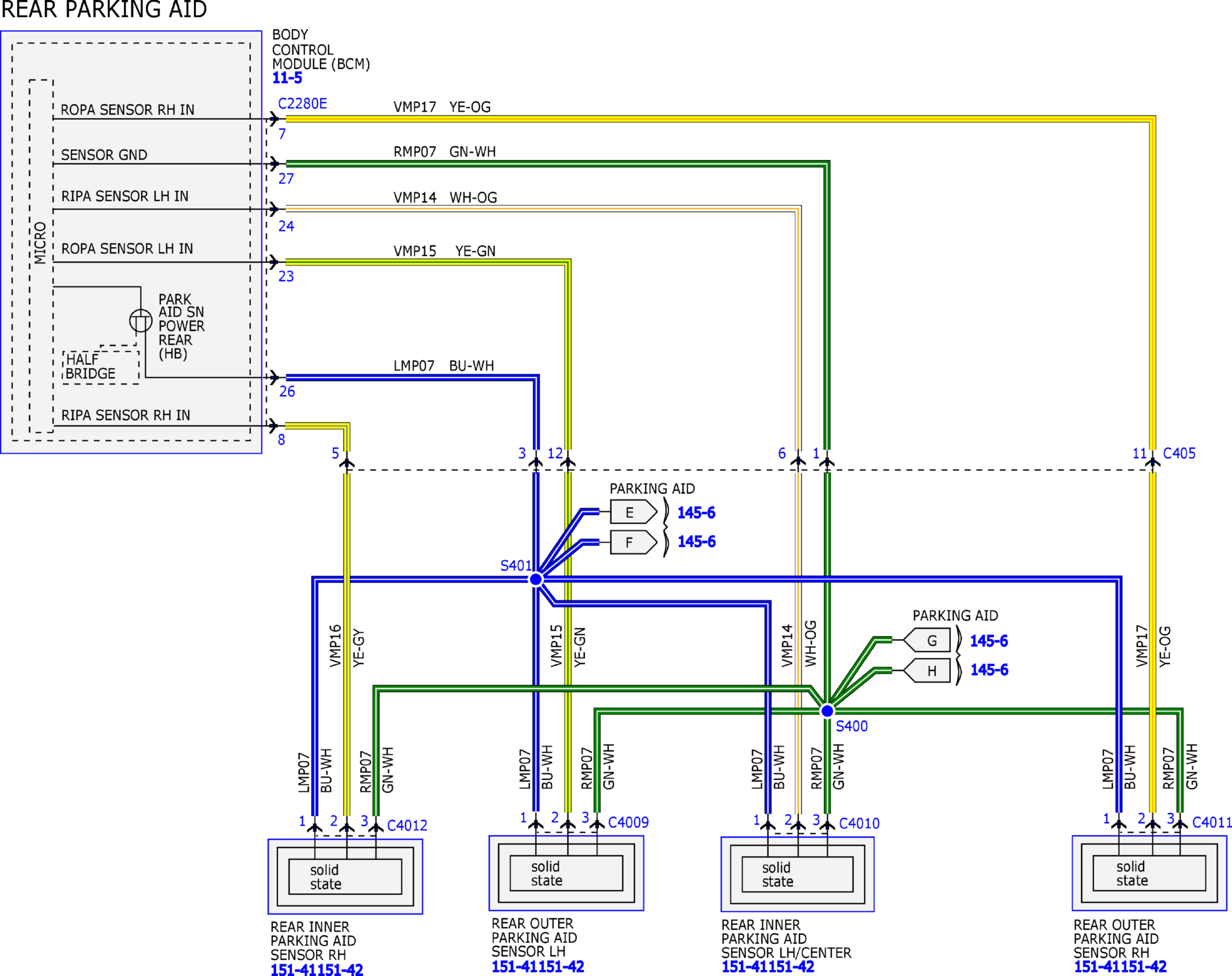Select the Parking Aid H connector arrow
Screen dimensions: 1232x976
(x=927, y=671)
